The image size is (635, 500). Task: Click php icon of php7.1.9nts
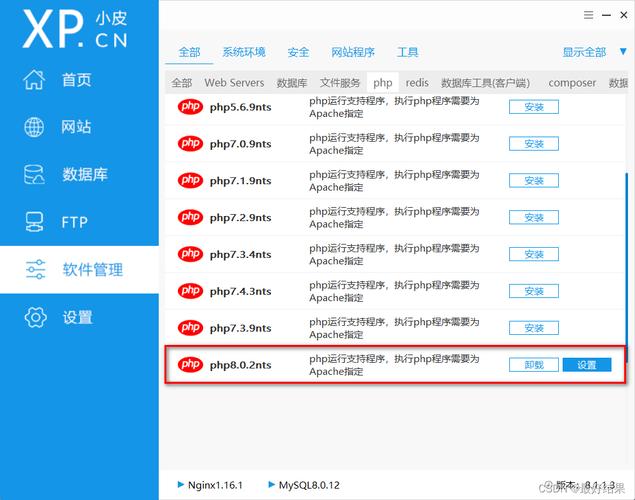pos(190,181)
